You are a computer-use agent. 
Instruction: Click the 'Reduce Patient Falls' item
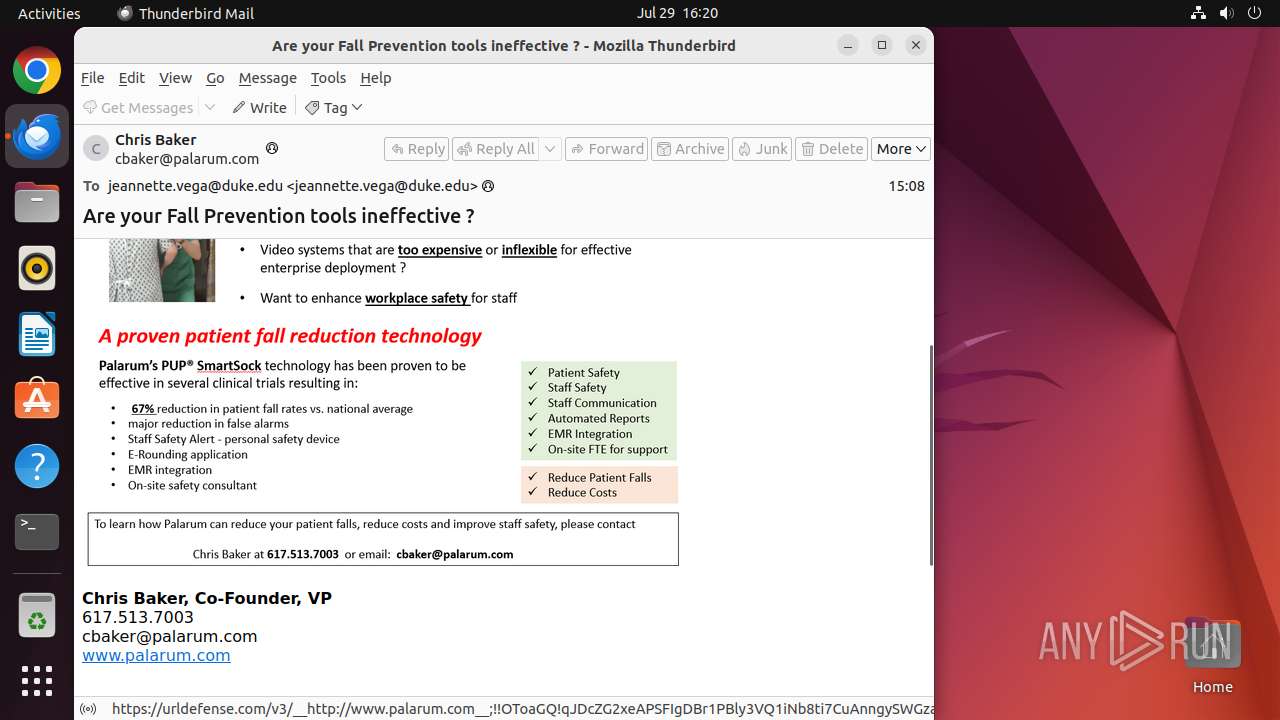point(599,477)
